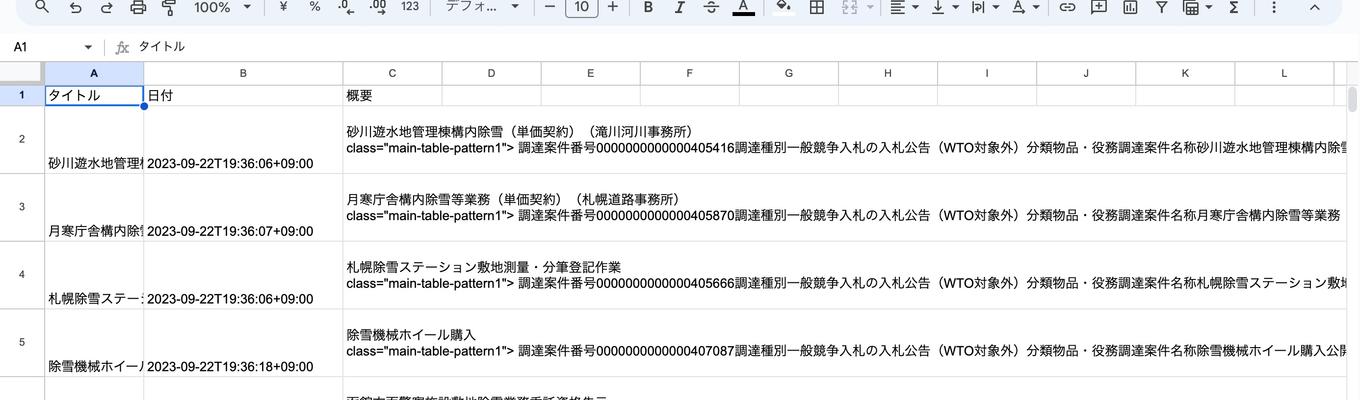Insert a chart from the toolbar

click(x=1130, y=7)
